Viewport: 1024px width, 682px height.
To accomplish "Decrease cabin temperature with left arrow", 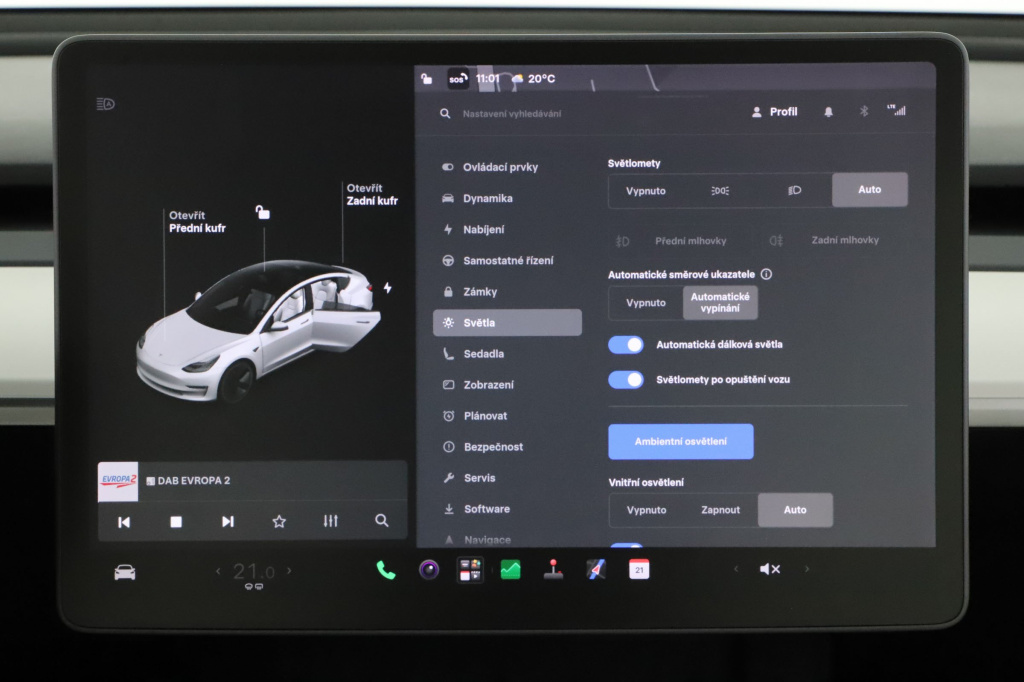I will 218,571.
